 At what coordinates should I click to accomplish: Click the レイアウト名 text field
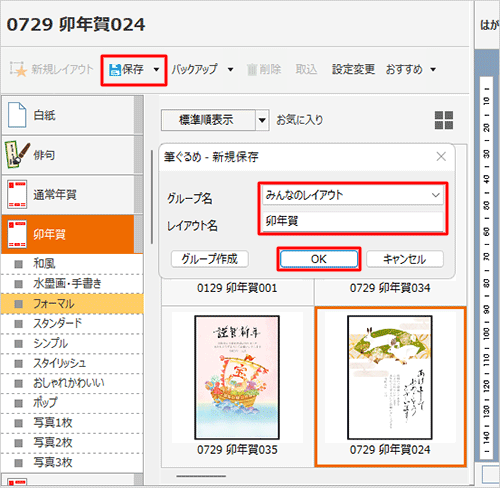coord(353,221)
